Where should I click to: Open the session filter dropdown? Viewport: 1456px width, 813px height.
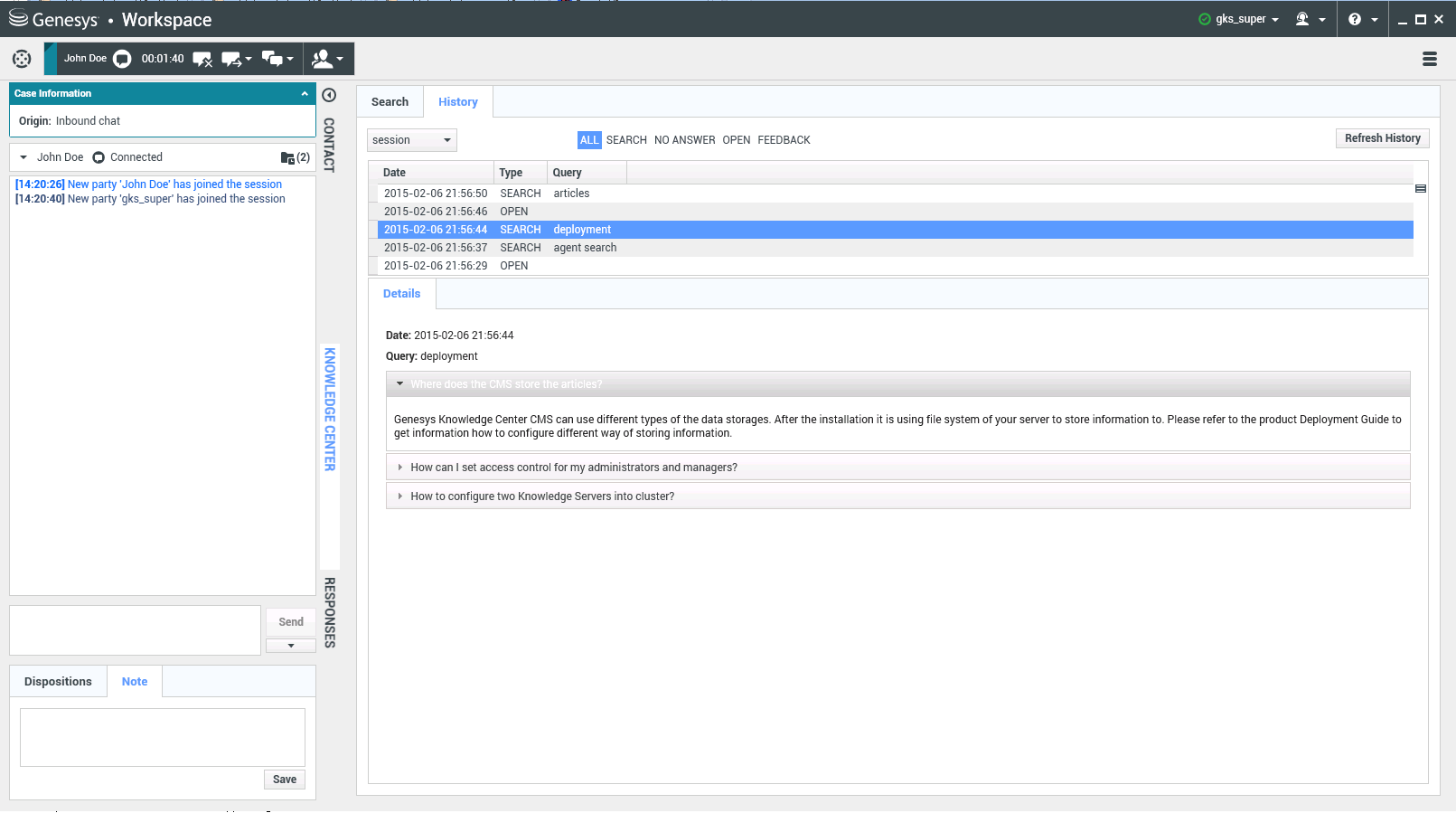point(412,140)
